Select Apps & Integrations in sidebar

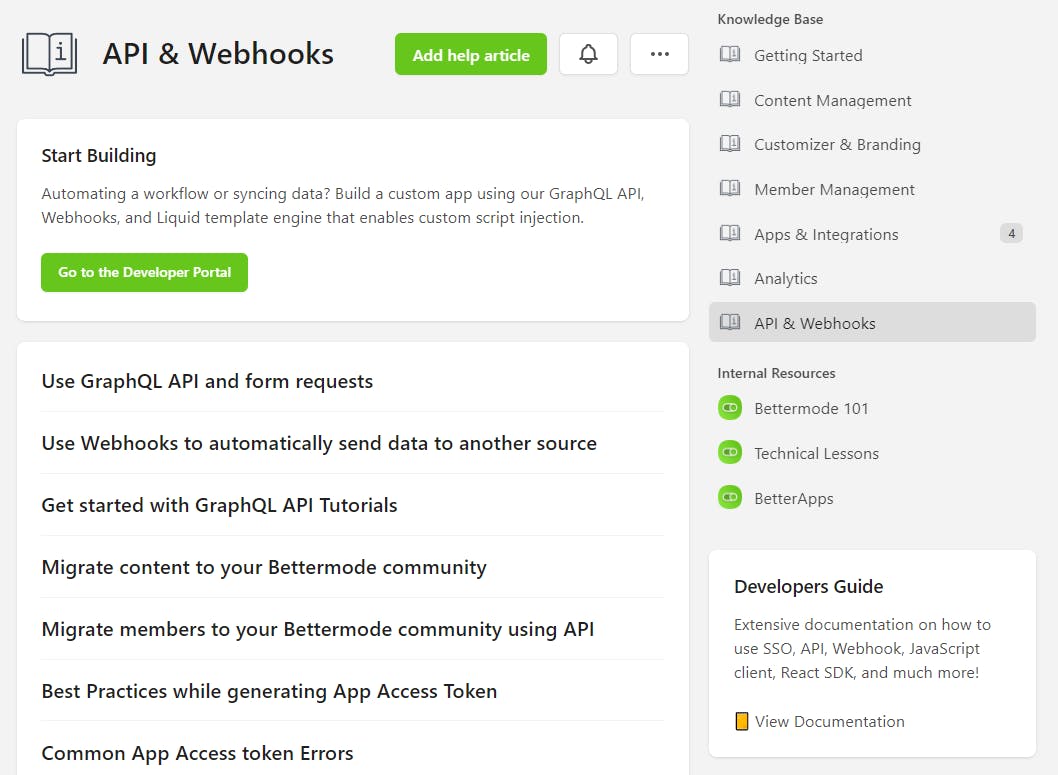pyautogui.click(x=826, y=234)
